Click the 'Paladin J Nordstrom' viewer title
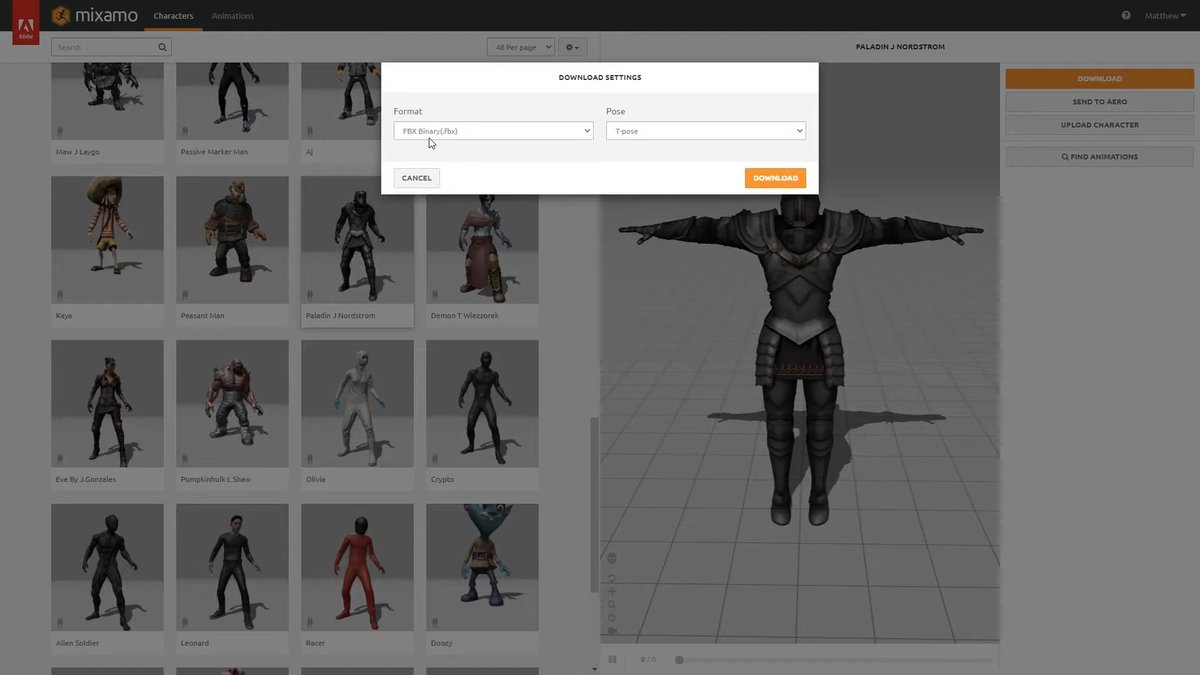This screenshot has width=1200, height=675. point(900,47)
